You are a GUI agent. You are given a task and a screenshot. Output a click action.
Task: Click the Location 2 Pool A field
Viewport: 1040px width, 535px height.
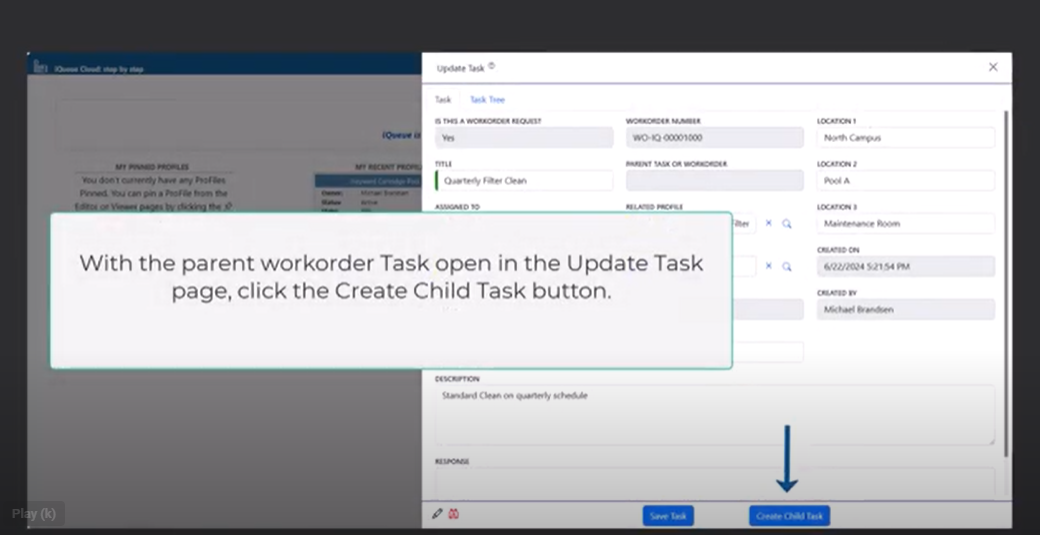pyautogui.click(x=906, y=181)
